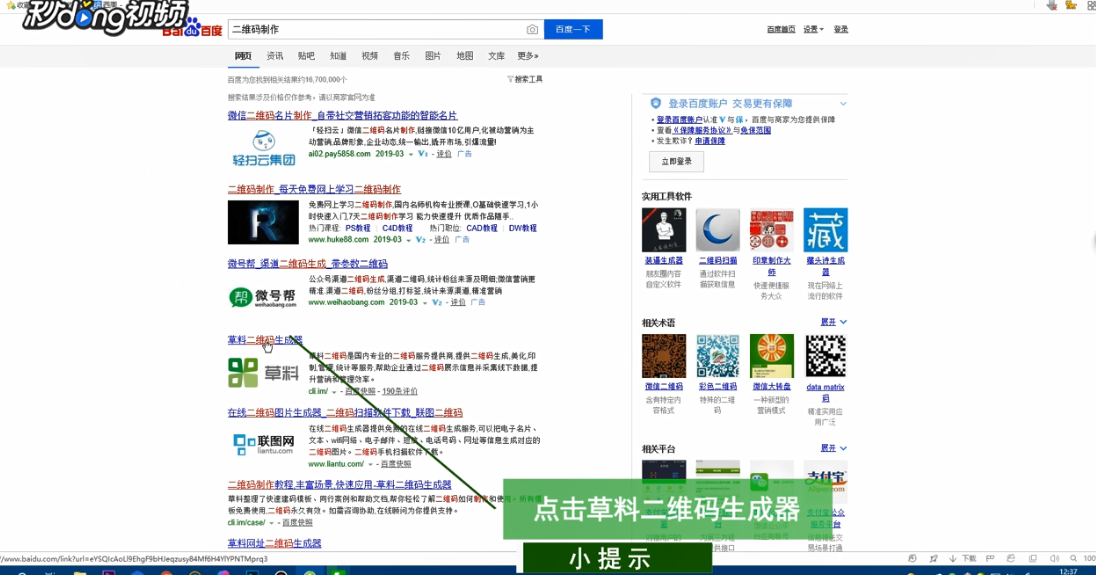Switch to the 视频 tab
Screen dimensions: 1096x575
point(370,56)
